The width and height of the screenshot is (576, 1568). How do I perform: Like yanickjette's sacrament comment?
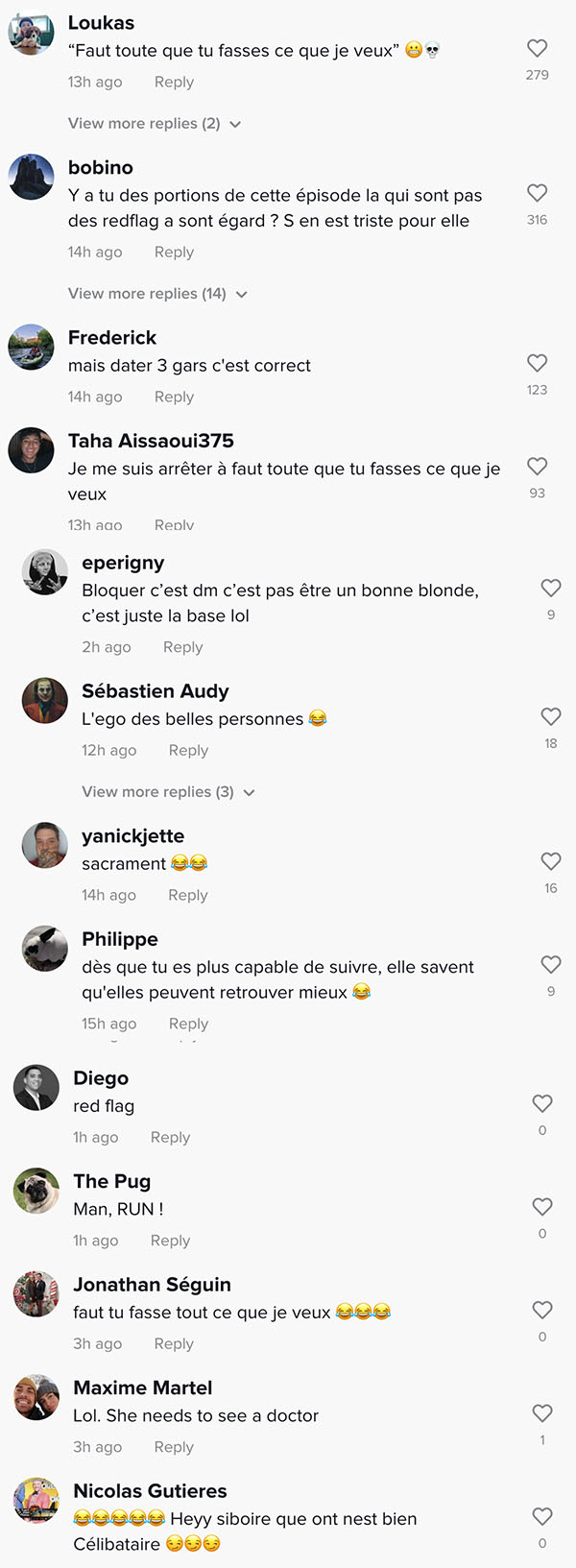[551, 861]
